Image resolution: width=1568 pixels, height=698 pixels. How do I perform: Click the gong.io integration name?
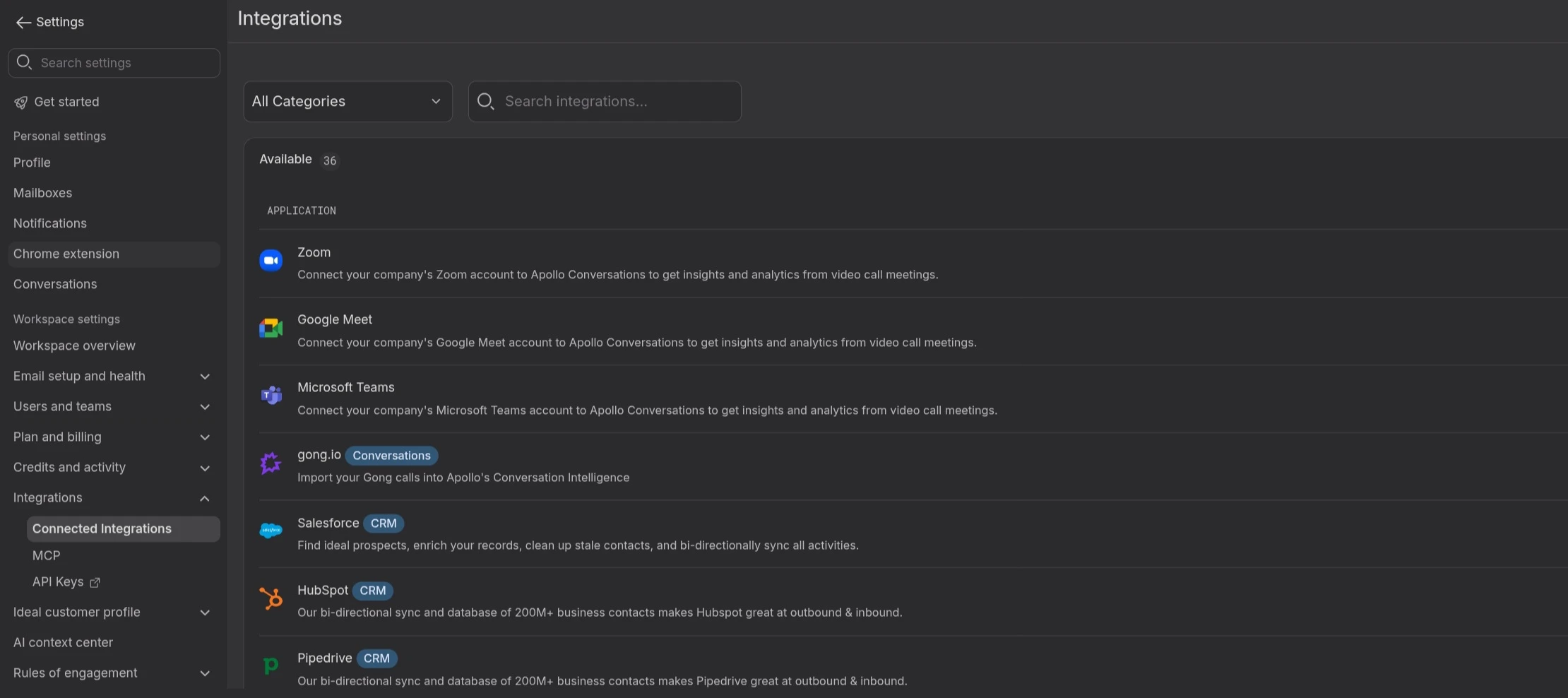tap(319, 455)
